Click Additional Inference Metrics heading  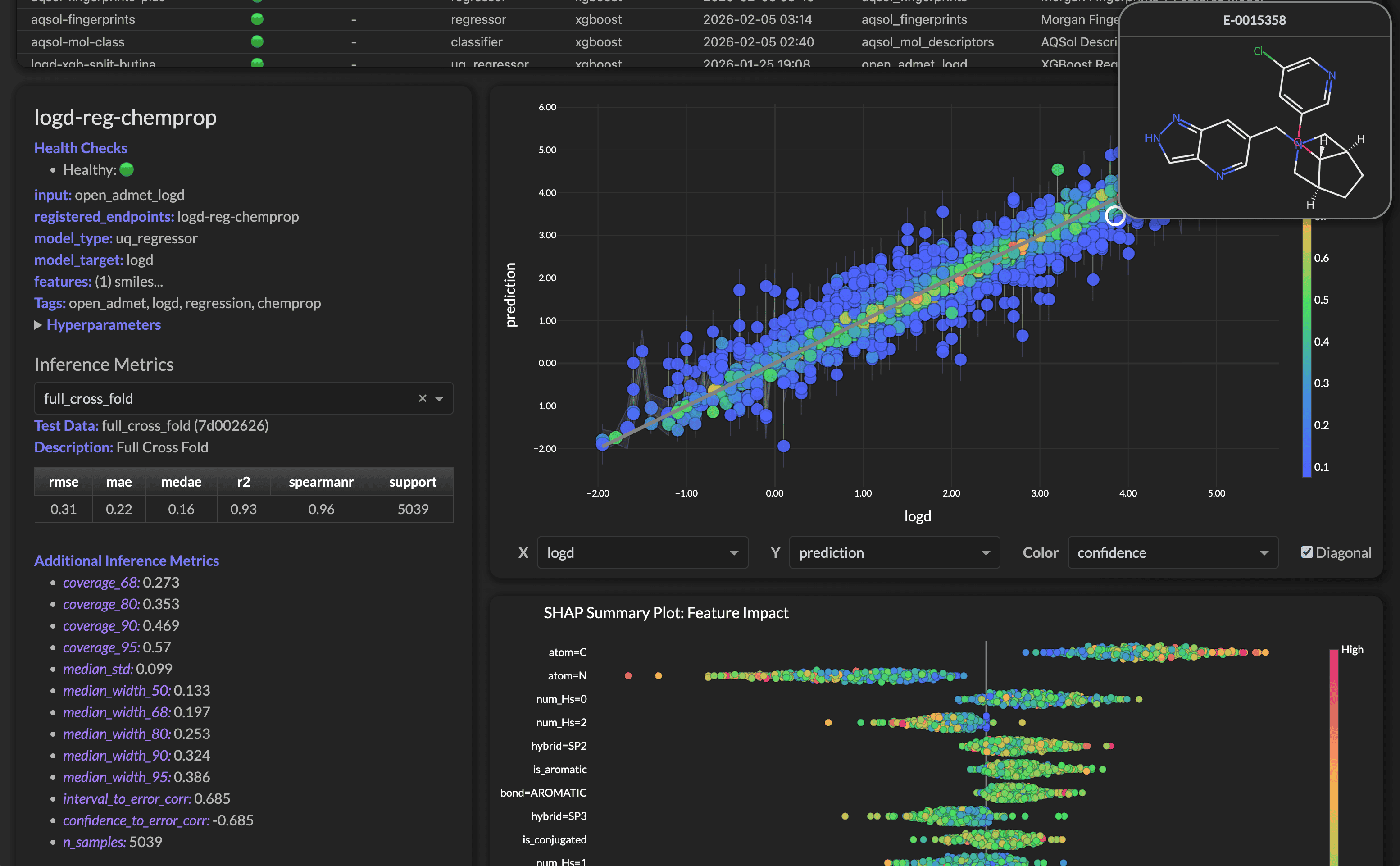tap(127, 561)
